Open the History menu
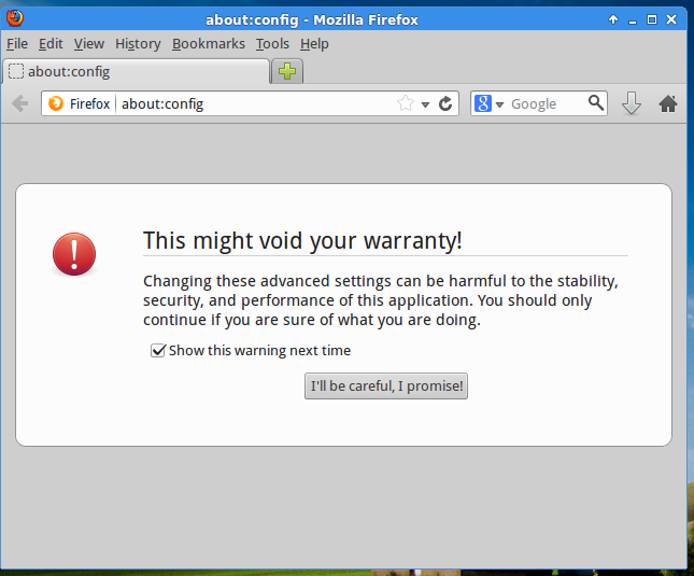Image resolution: width=694 pixels, height=576 pixels. (x=137, y=44)
